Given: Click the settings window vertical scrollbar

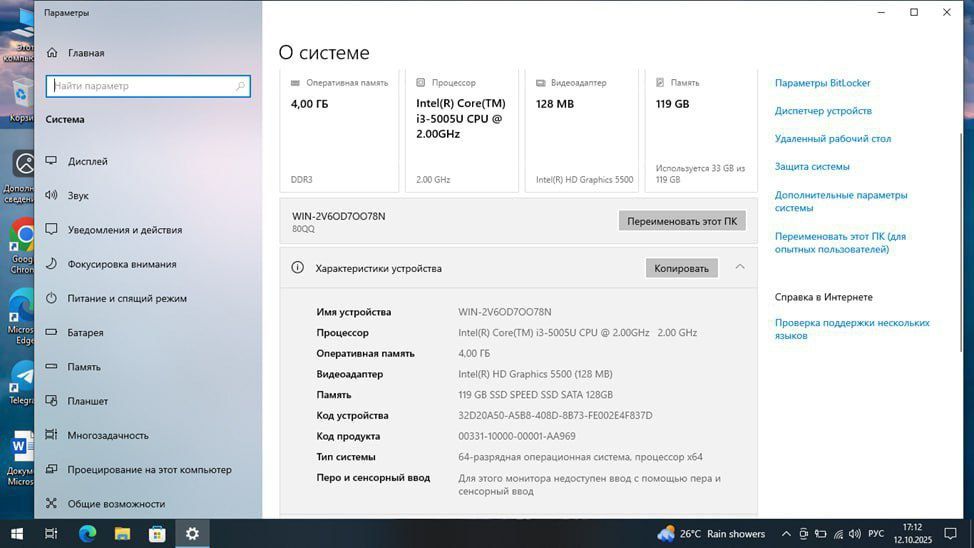Looking at the screenshot, I should 960,242.
